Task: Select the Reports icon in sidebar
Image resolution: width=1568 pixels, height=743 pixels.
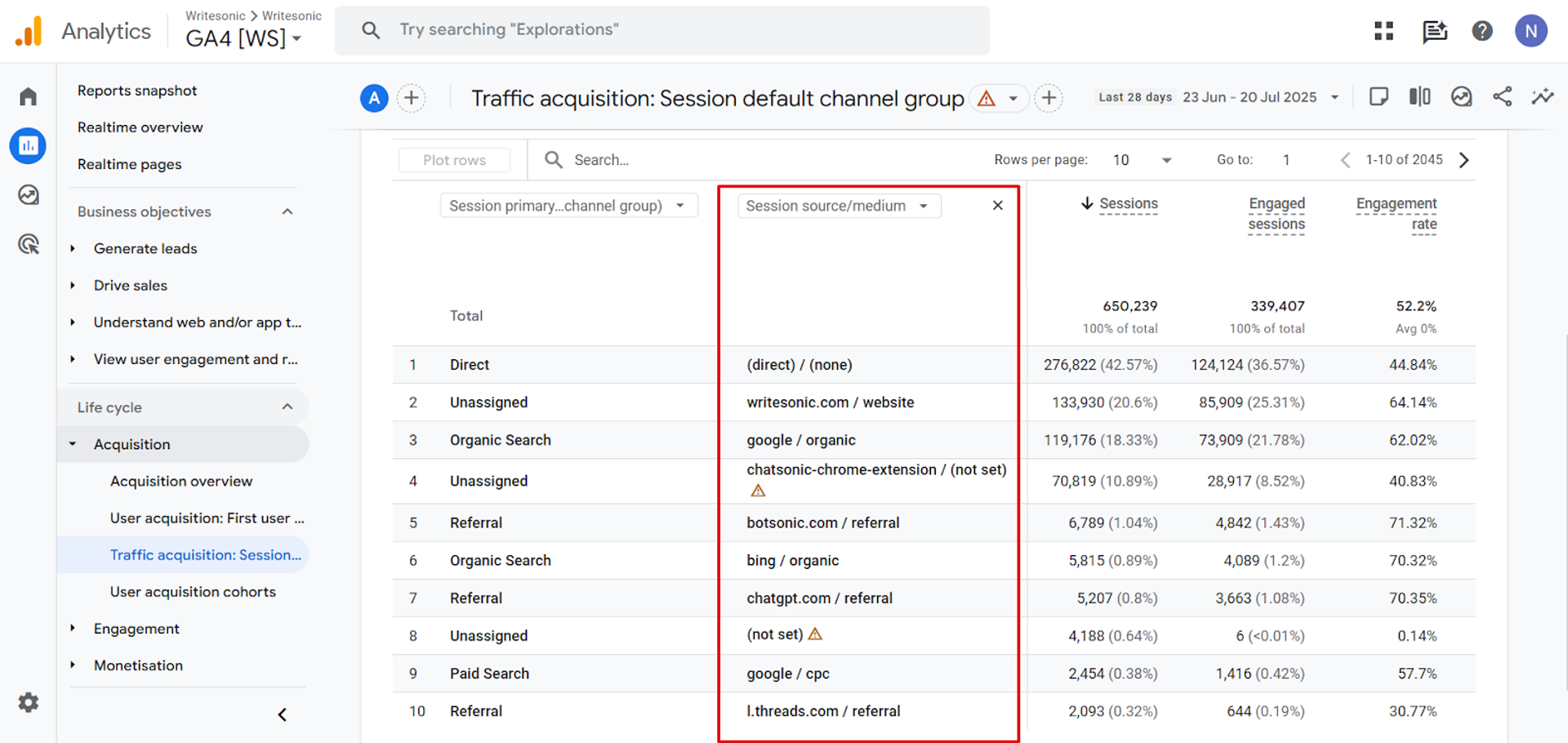Action: tap(29, 146)
